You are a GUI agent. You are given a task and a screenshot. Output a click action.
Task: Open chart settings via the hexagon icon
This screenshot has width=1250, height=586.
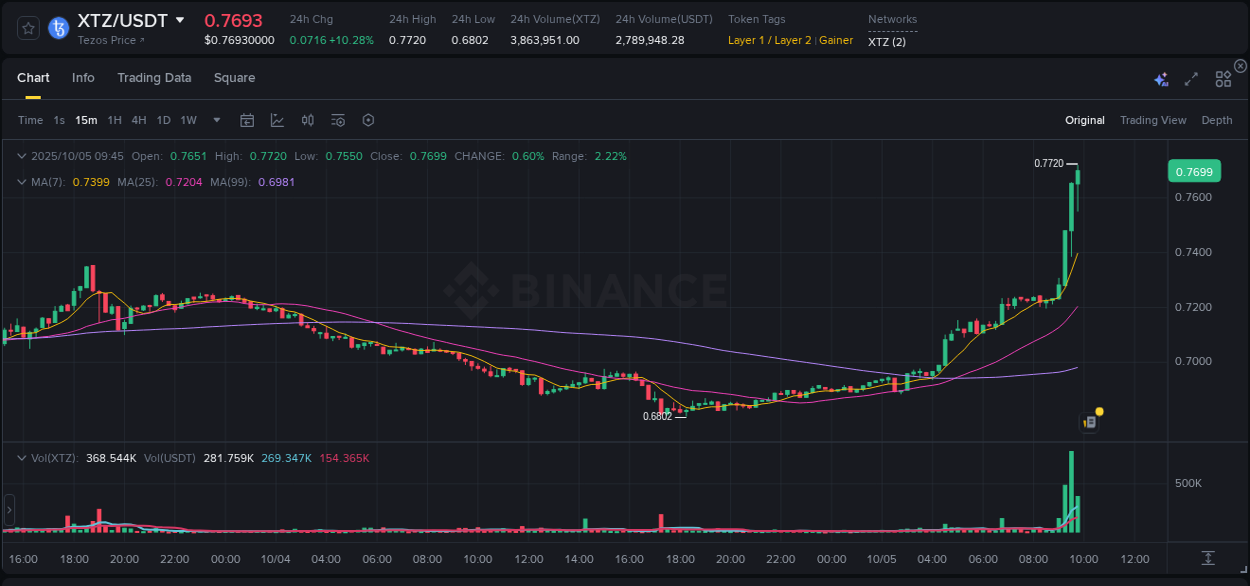(x=368, y=120)
